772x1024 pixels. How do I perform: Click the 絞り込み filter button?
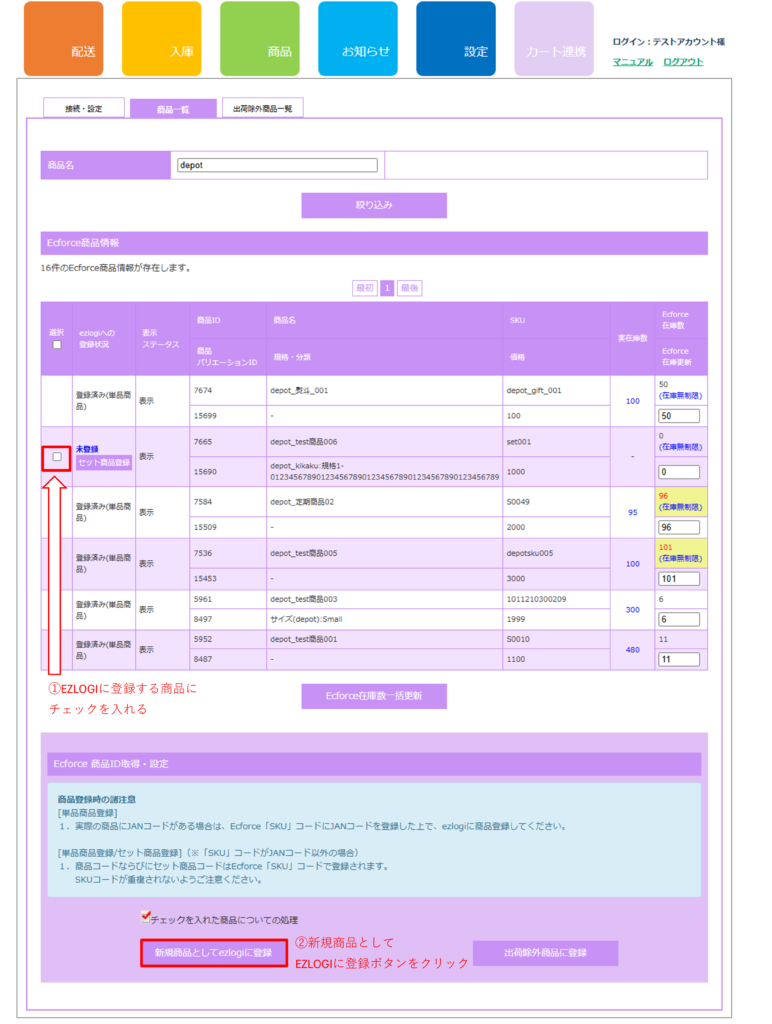click(x=374, y=205)
